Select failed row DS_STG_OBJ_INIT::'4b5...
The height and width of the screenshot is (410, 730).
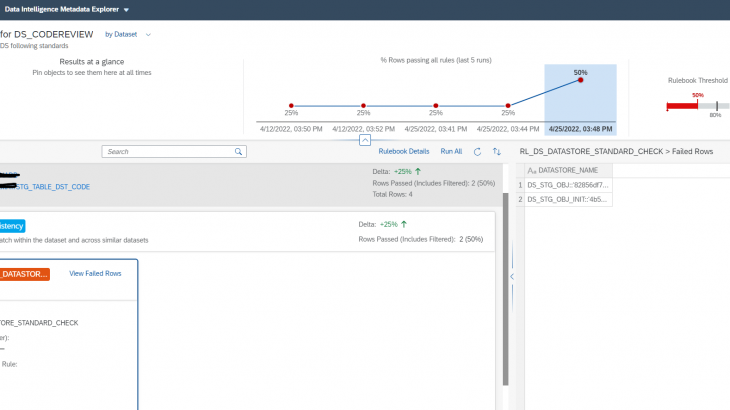coord(568,199)
